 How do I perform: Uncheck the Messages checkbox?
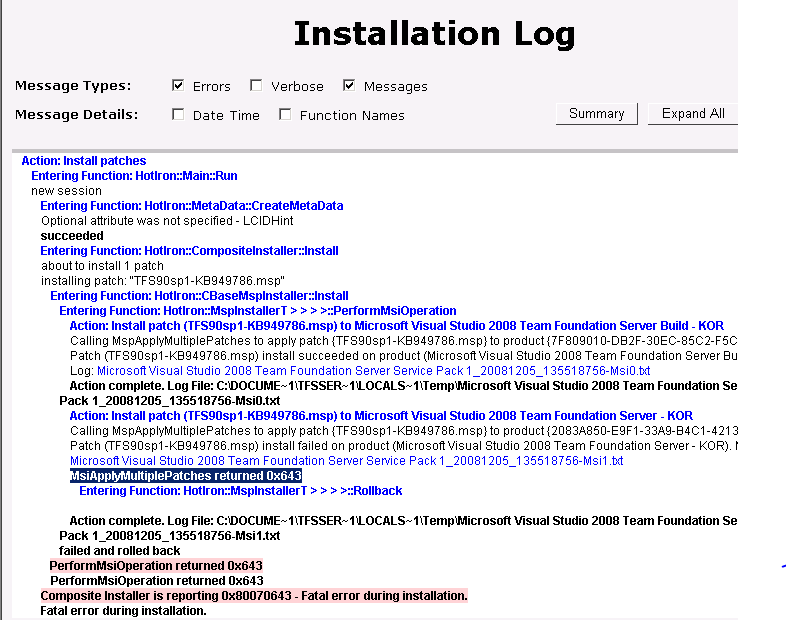[x=349, y=85]
